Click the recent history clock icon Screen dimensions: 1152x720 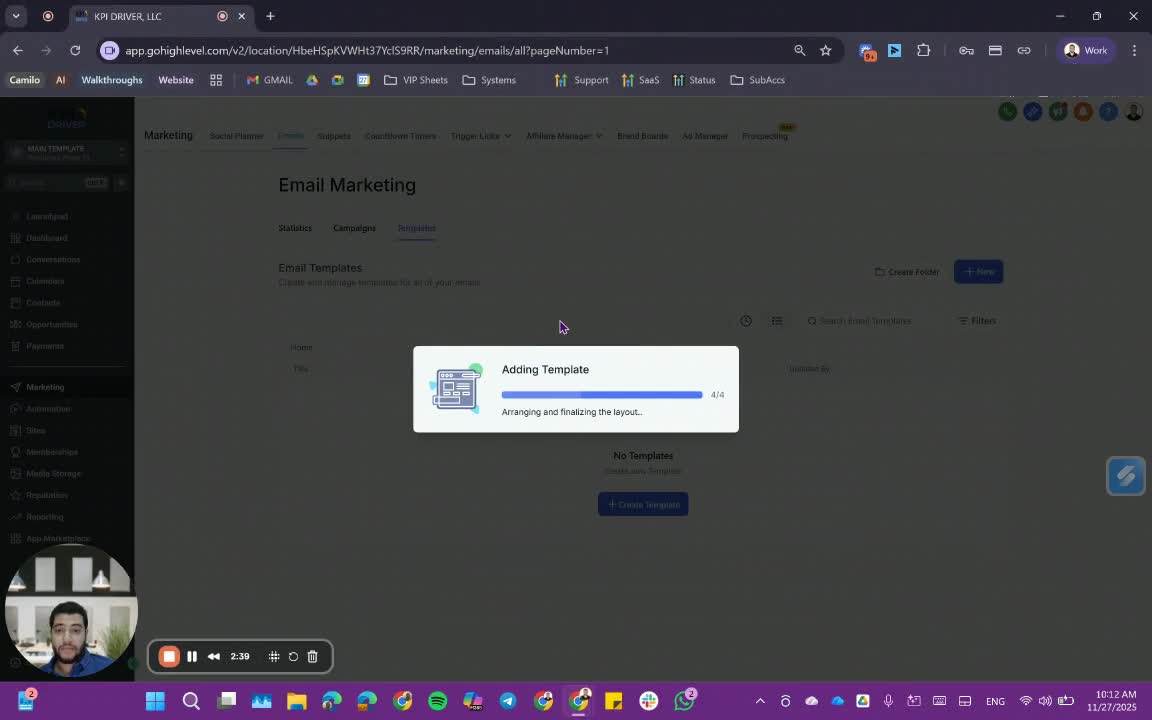click(x=746, y=321)
